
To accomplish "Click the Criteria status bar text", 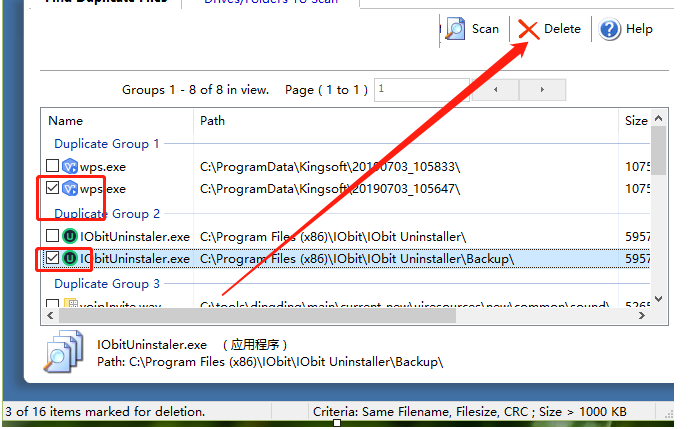I will pyautogui.click(x=469, y=412).
